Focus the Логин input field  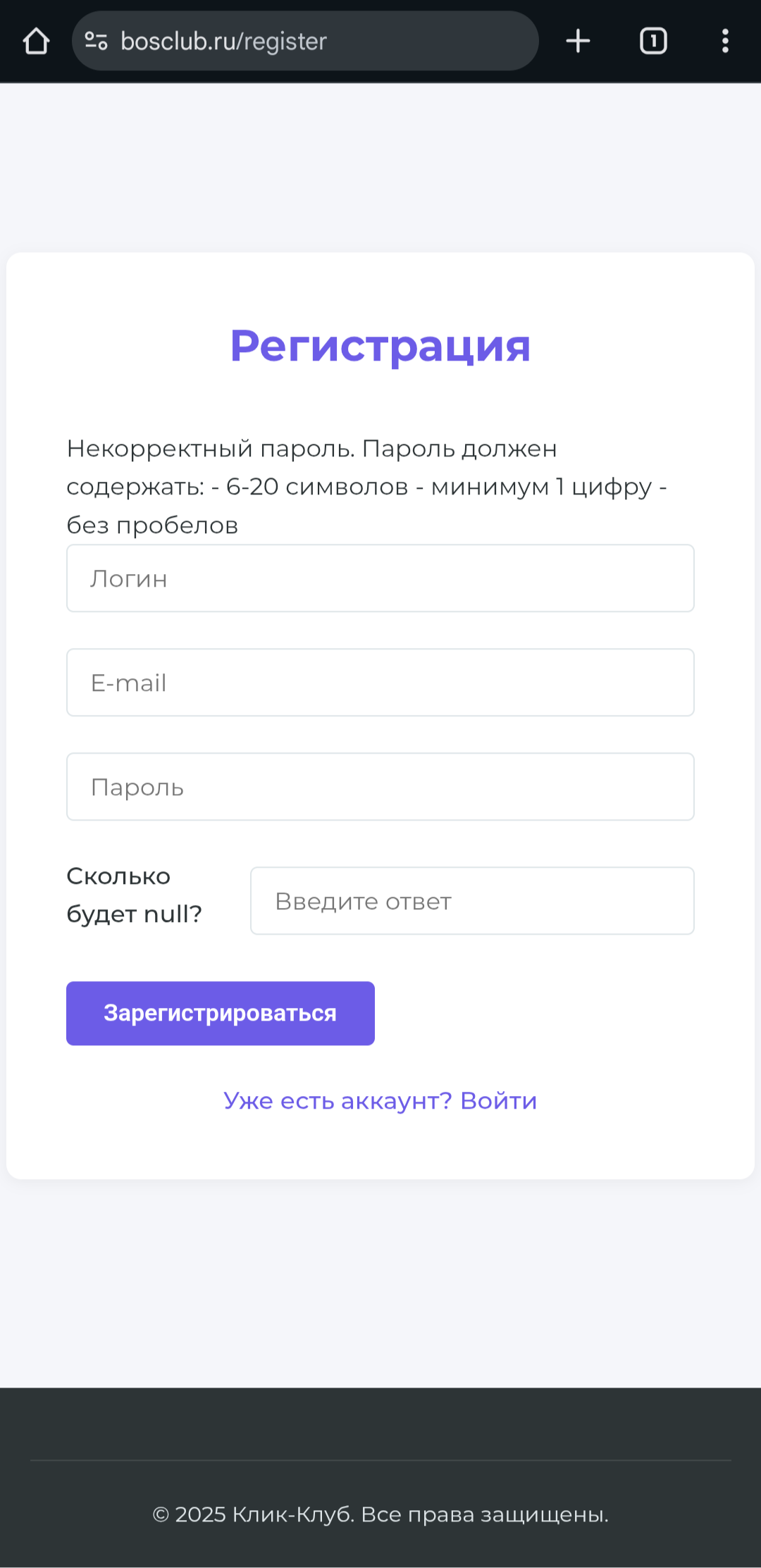pyautogui.click(x=380, y=578)
